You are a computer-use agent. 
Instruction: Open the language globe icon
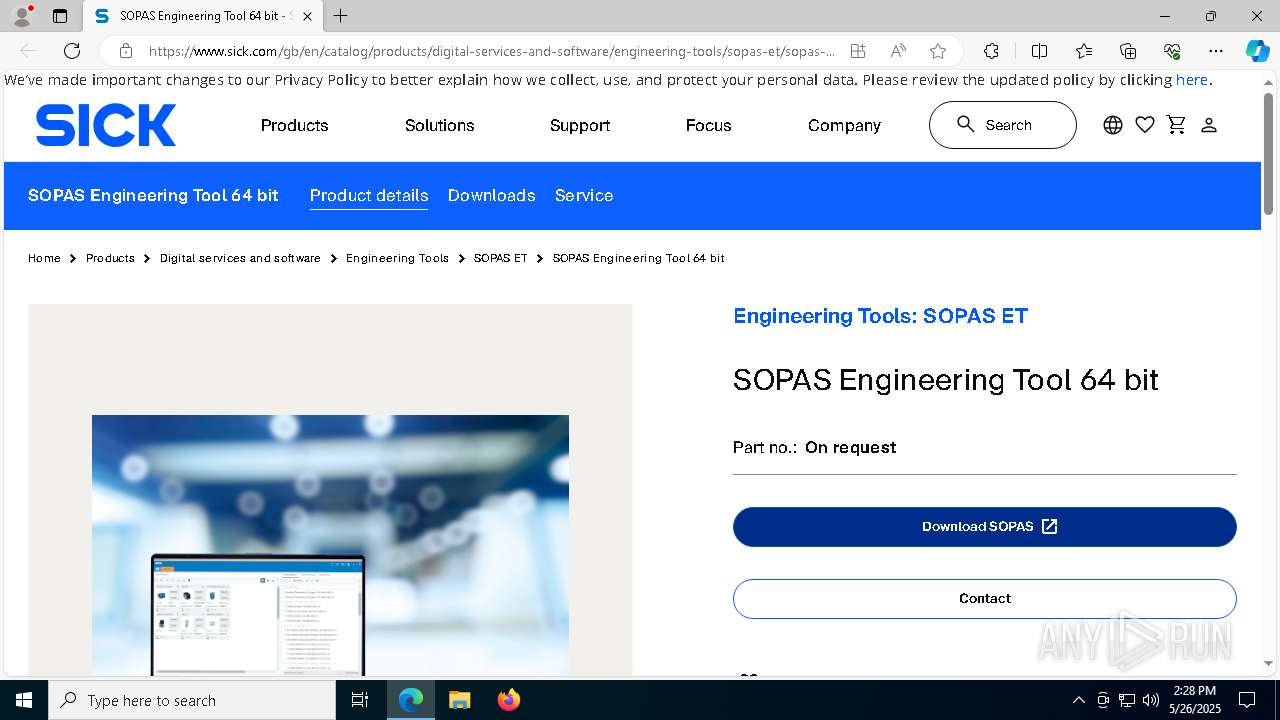(1113, 125)
